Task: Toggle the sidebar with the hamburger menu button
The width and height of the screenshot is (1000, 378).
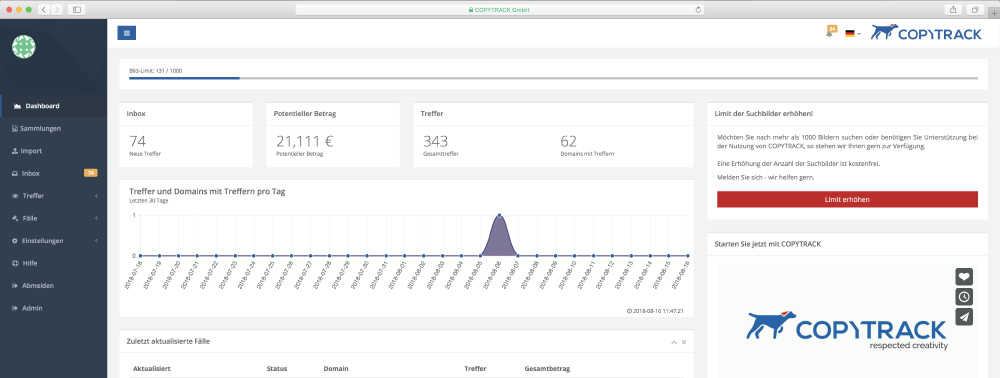Action: pos(127,33)
